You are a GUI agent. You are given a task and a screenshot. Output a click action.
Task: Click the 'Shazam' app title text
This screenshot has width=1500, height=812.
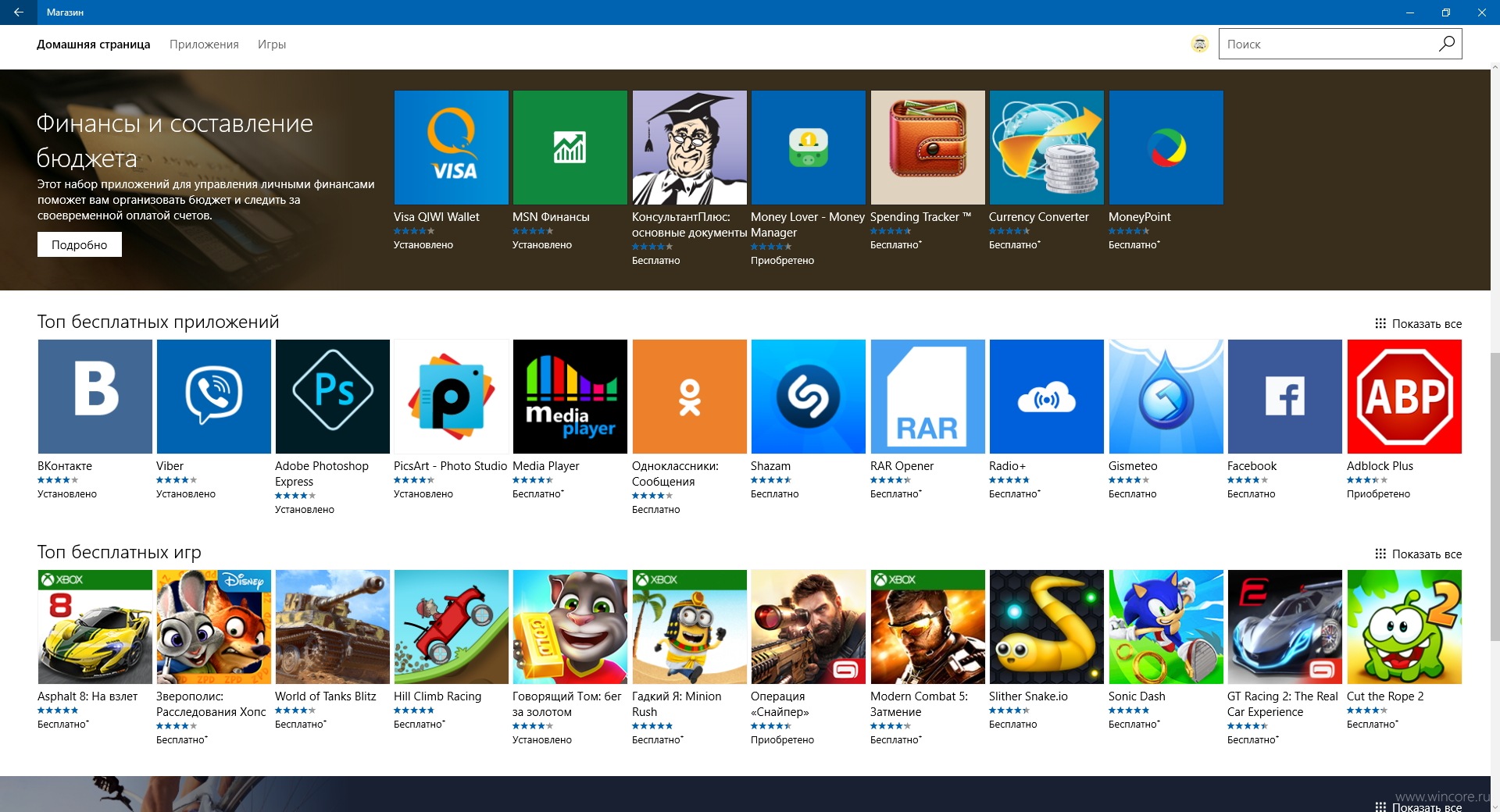770,466
